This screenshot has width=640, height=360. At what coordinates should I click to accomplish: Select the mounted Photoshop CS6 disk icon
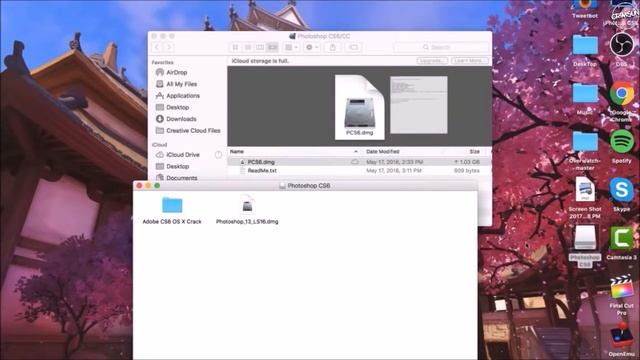pos(585,246)
